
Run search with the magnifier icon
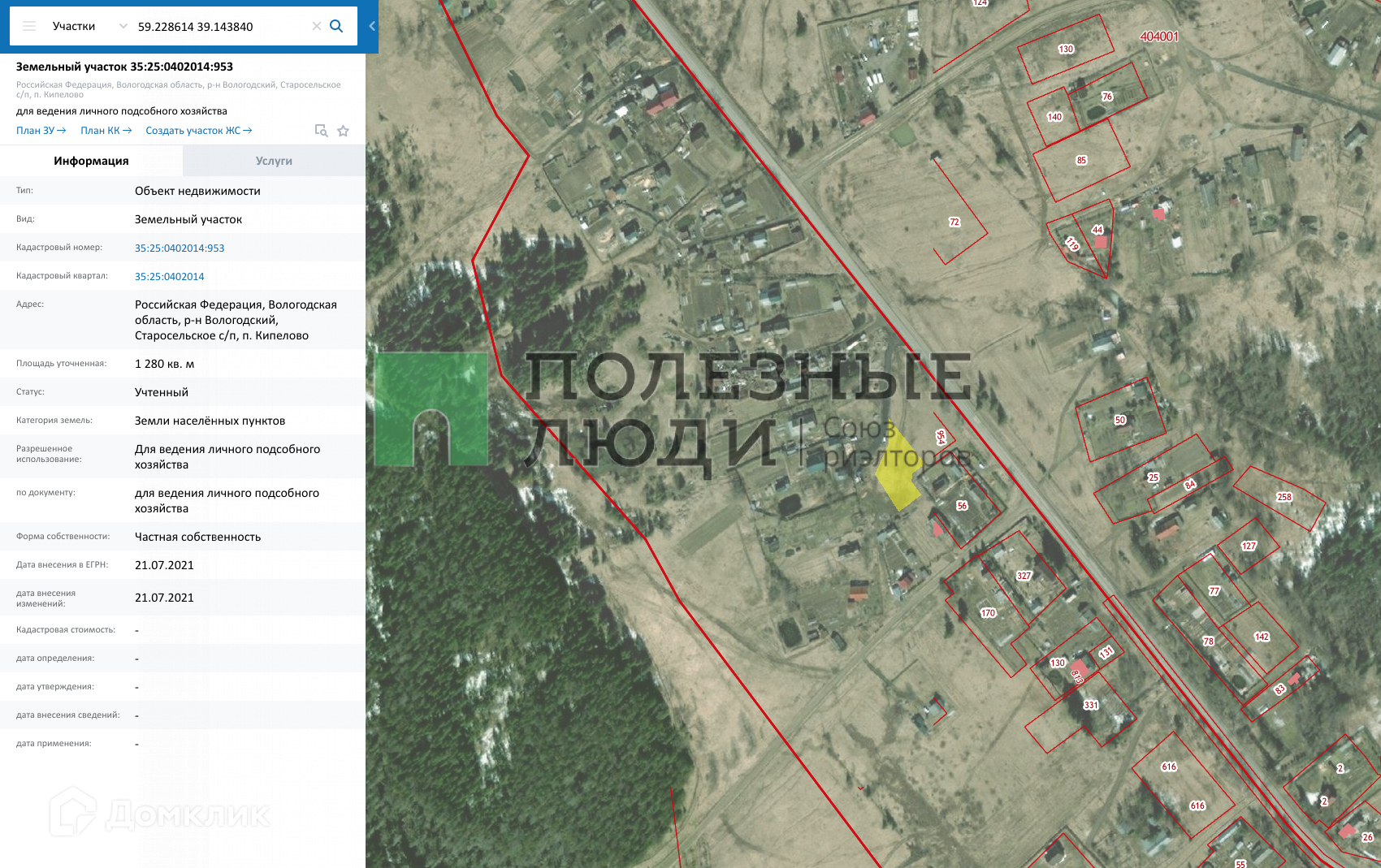tap(336, 26)
